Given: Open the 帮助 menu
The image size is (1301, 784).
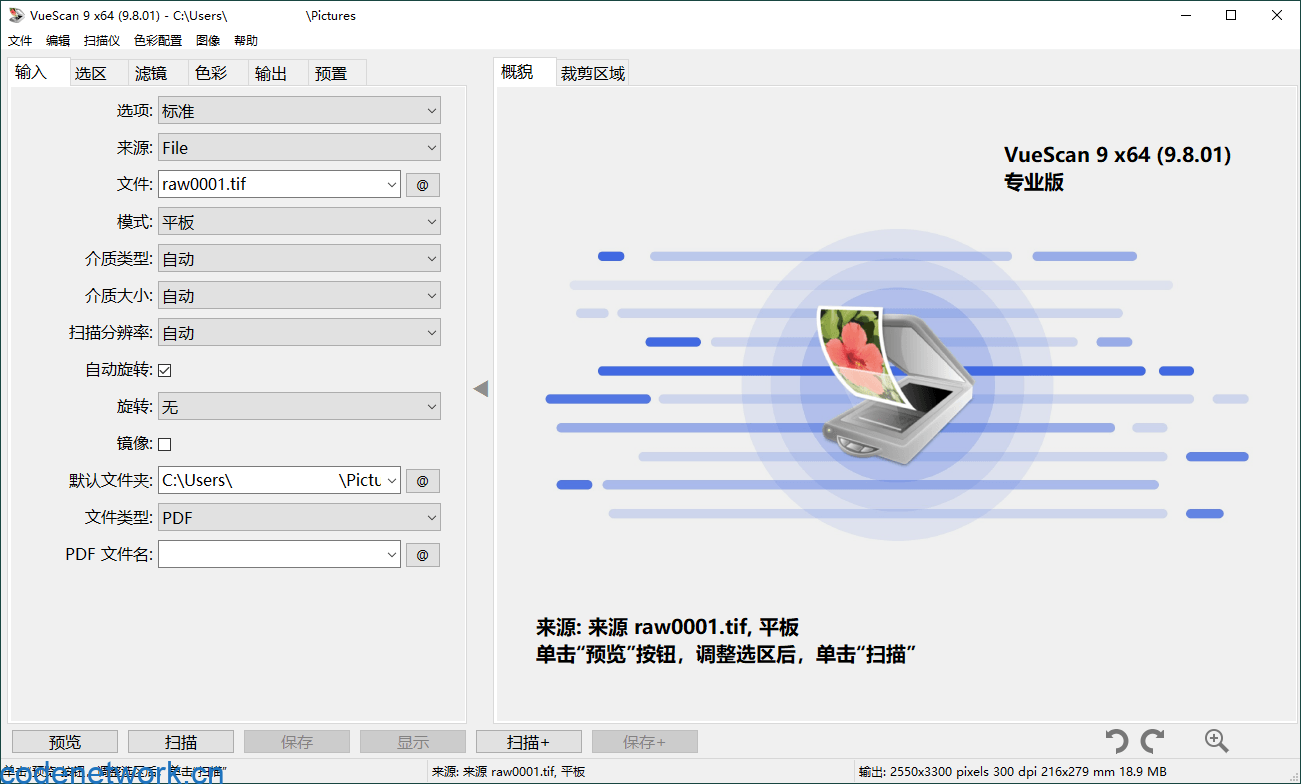Looking at the screenshot, I should coord(246,41).
